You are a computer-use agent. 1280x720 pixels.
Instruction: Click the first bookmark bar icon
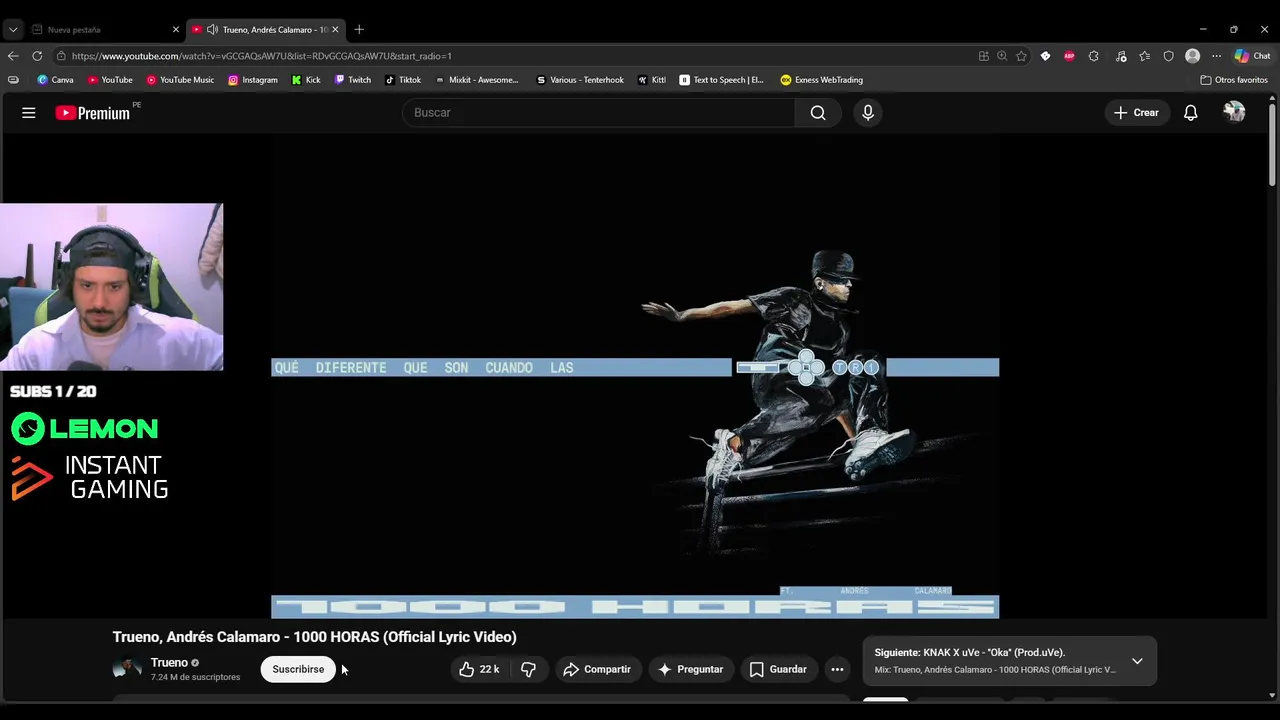pyautogui.click(x=13, y=80)
